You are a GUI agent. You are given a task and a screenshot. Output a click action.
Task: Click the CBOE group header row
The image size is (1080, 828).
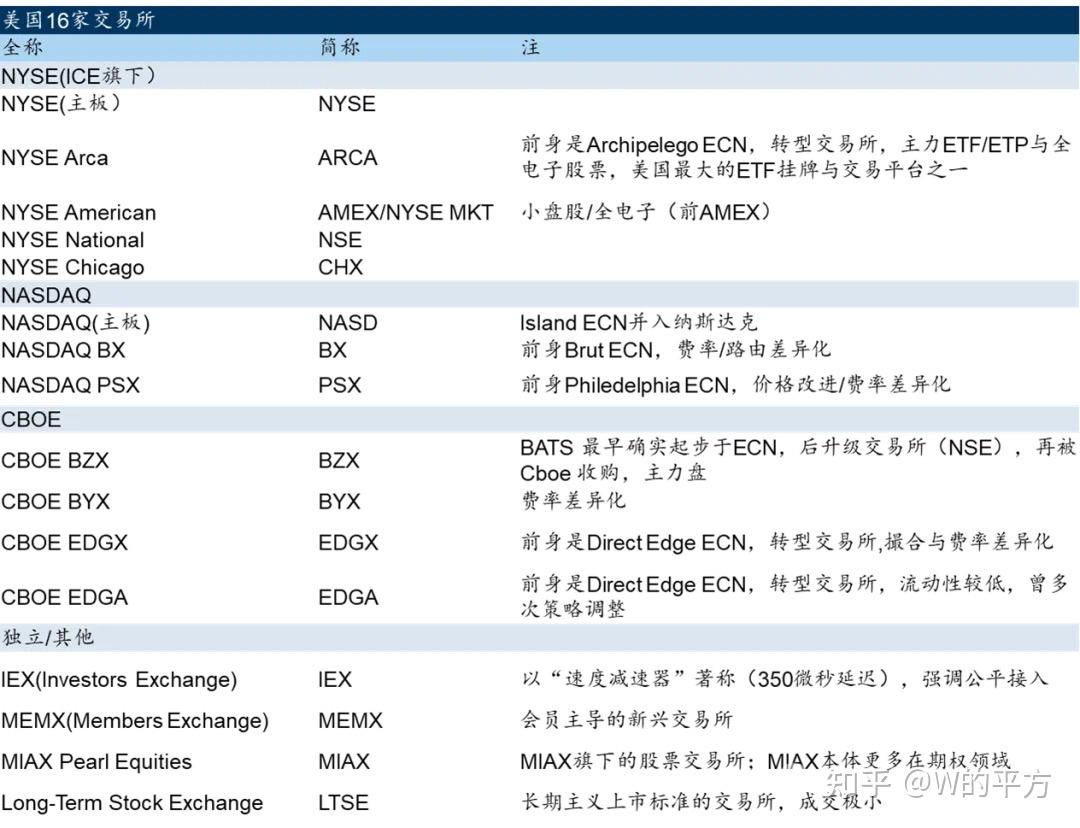pos(540,419)
